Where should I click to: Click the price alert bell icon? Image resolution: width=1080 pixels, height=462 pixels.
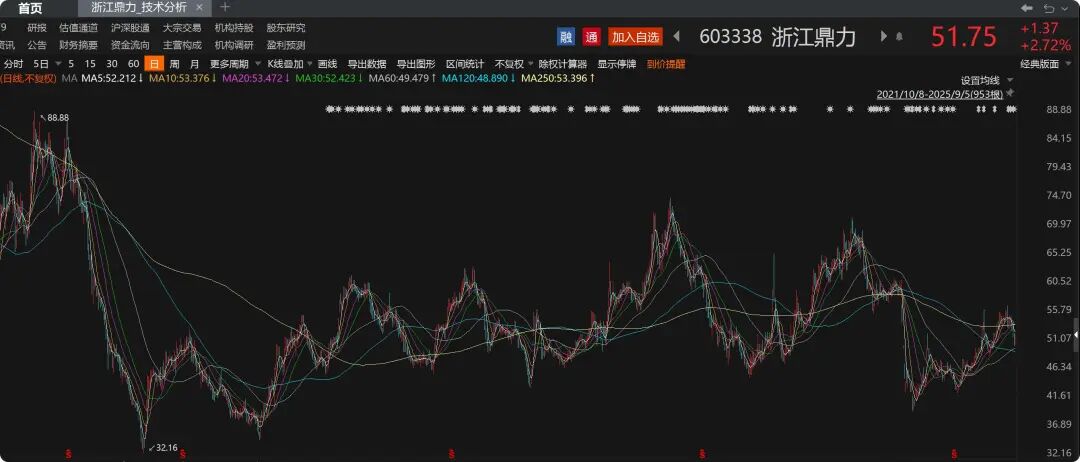899,37
